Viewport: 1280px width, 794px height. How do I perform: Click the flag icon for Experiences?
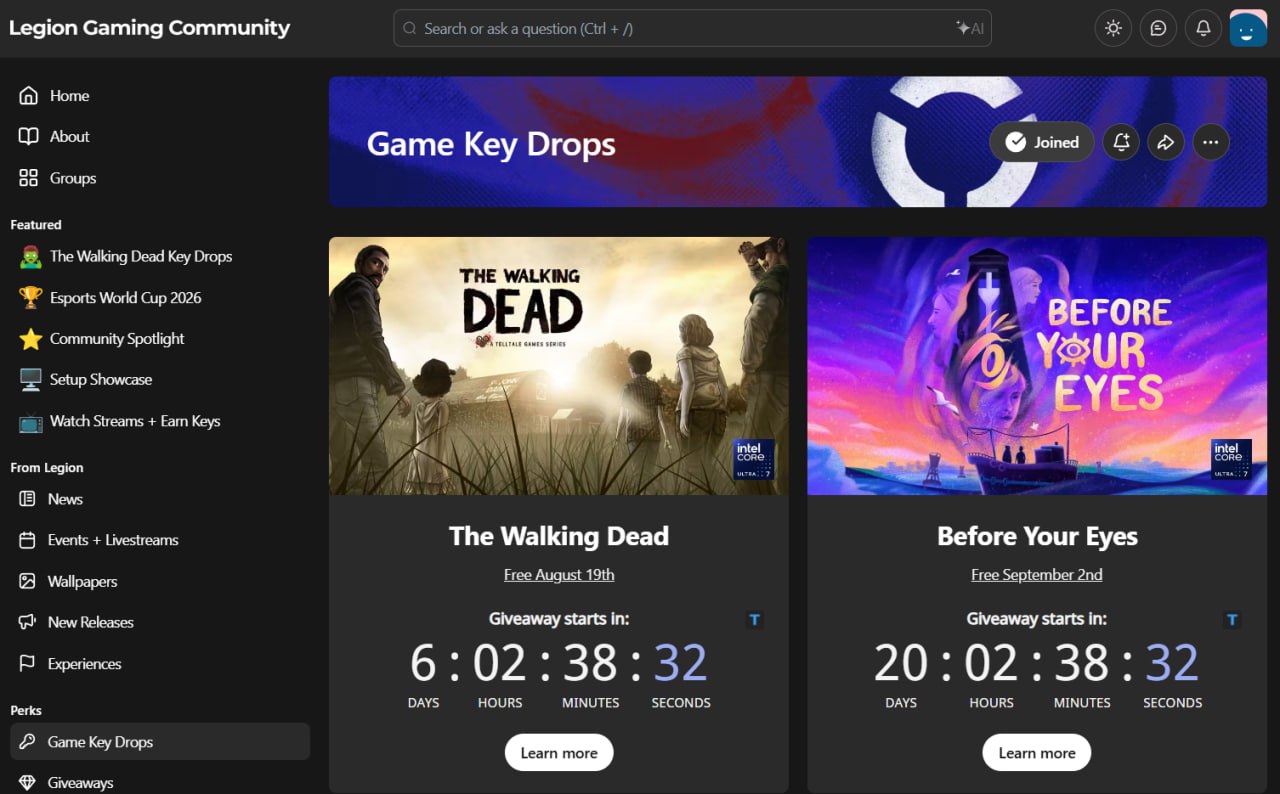(x=28, y=664)
